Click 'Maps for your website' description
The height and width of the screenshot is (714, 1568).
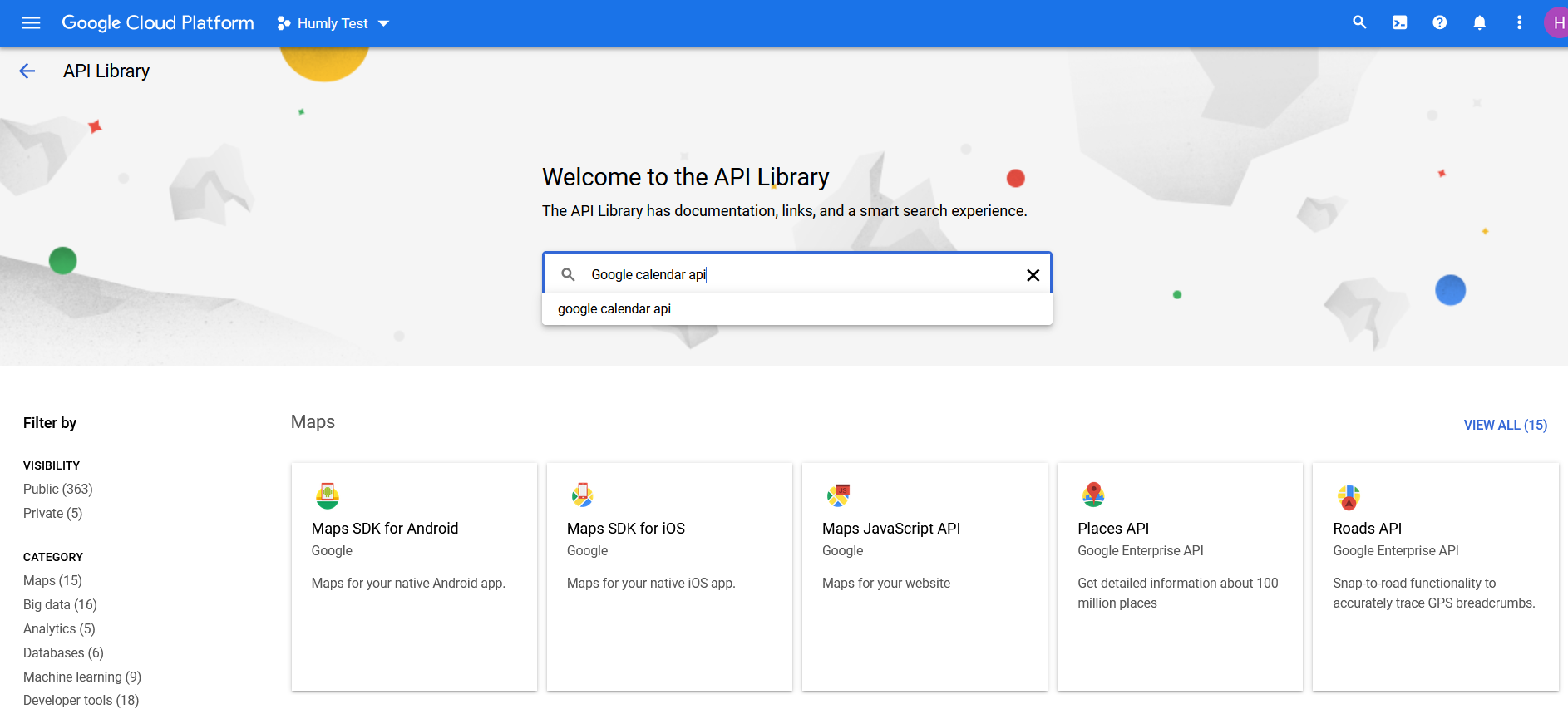tap(886, 583)
